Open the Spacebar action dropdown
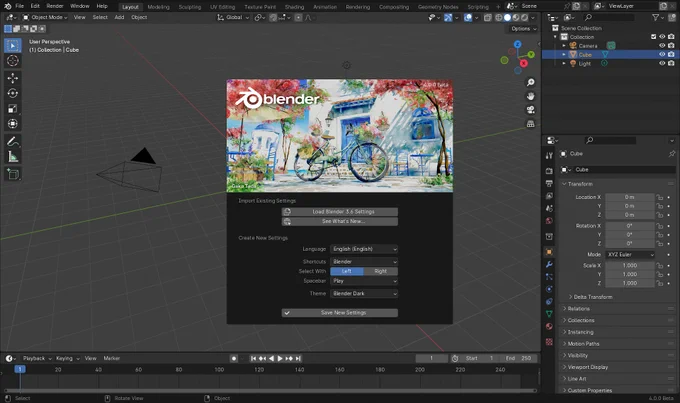The image size is (680, 403). 364,281
